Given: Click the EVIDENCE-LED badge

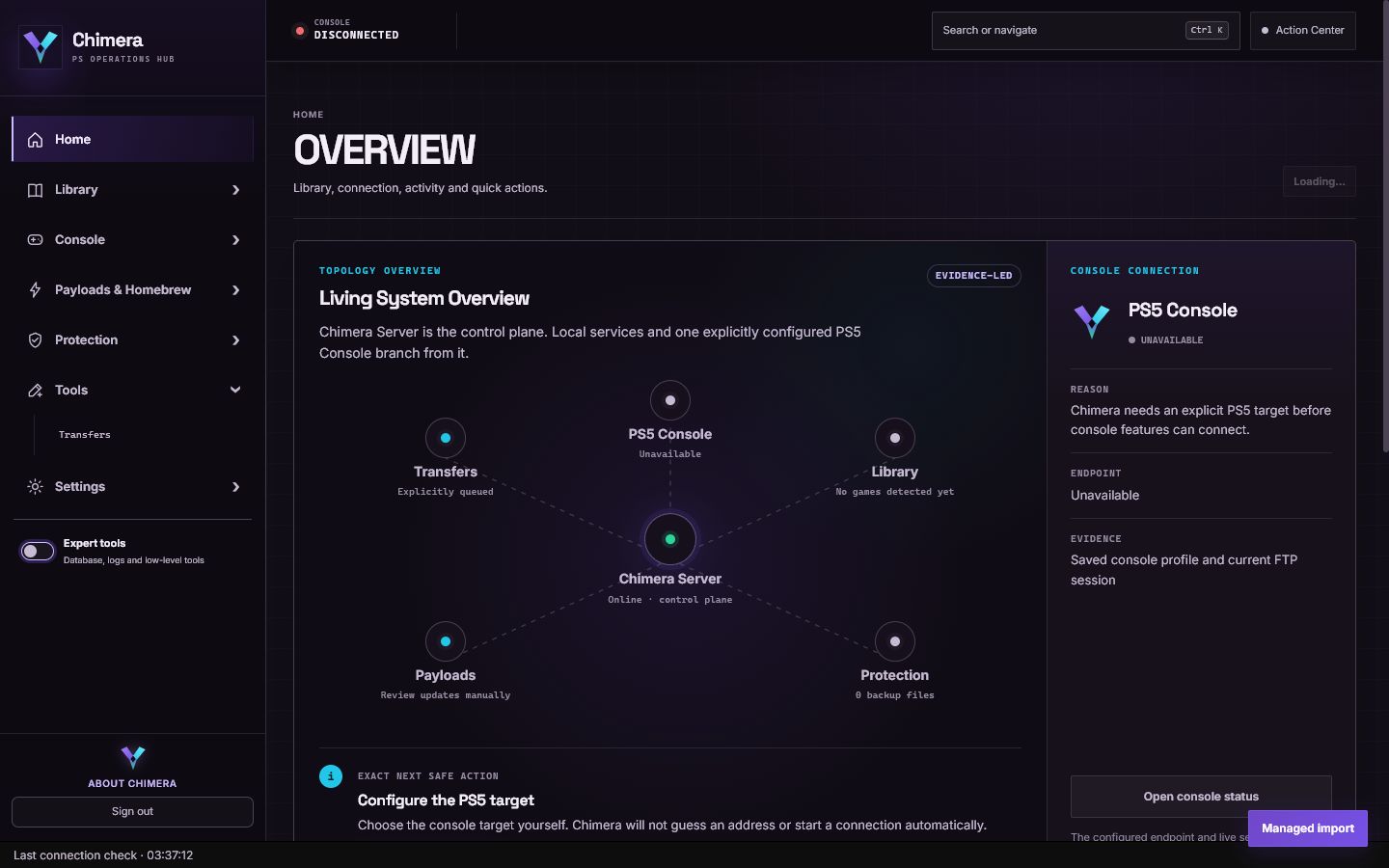Looking at the screenshot, I should pyautogui.click(x=973, y=276).
